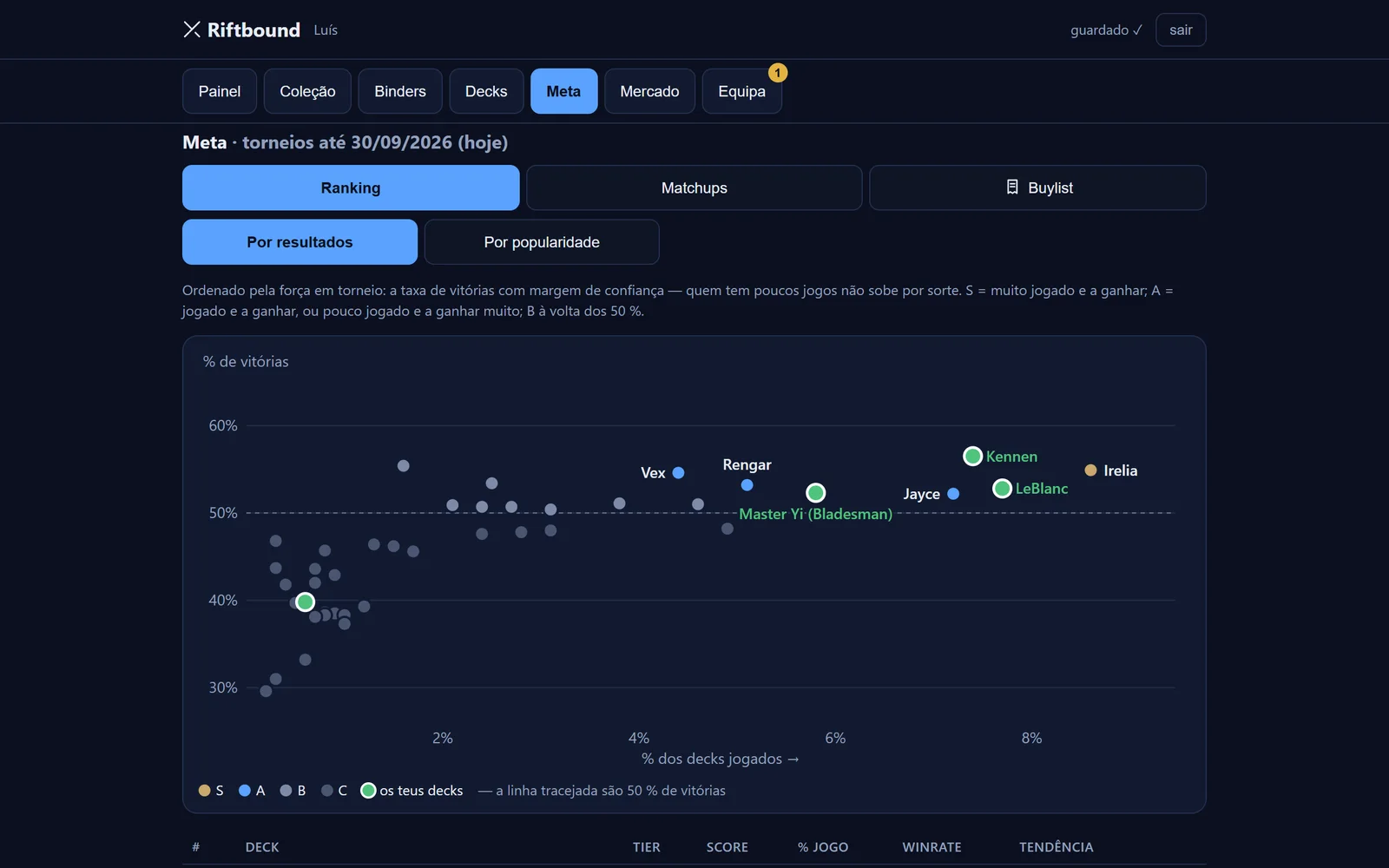Click the B tier legend swatch
This screenshot has height=868, width=1389.
pos(286,791)
